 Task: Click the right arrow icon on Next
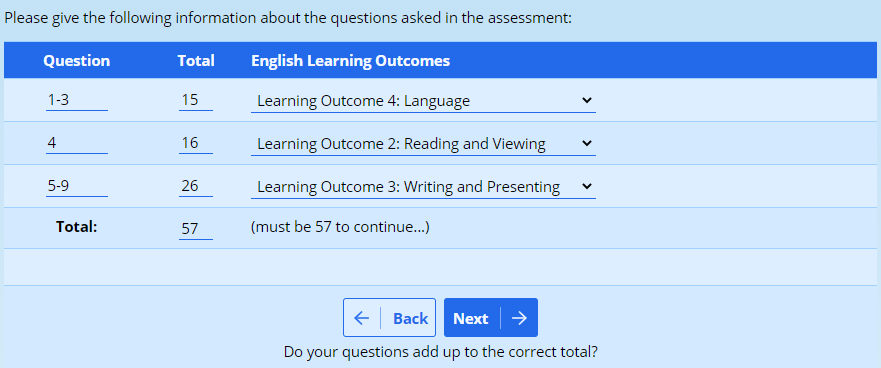(520, 318)
